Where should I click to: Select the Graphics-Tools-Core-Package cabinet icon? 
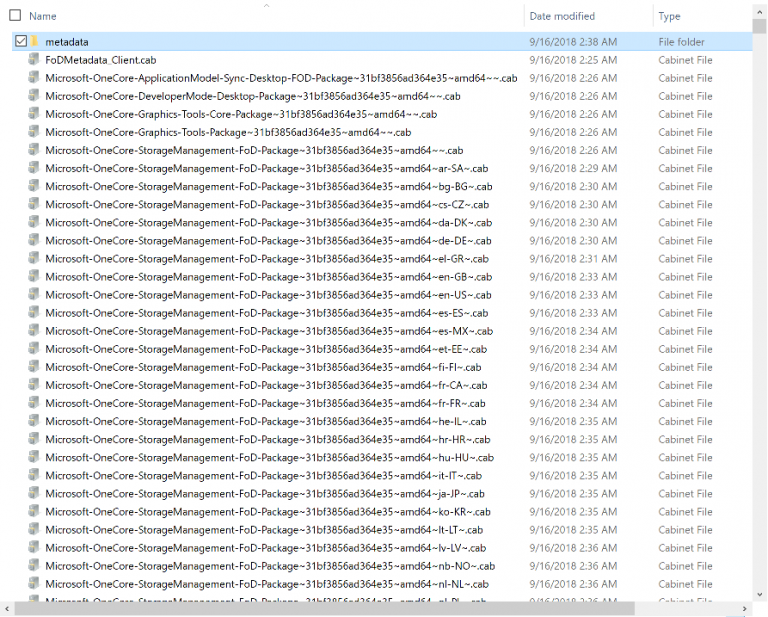34,114
